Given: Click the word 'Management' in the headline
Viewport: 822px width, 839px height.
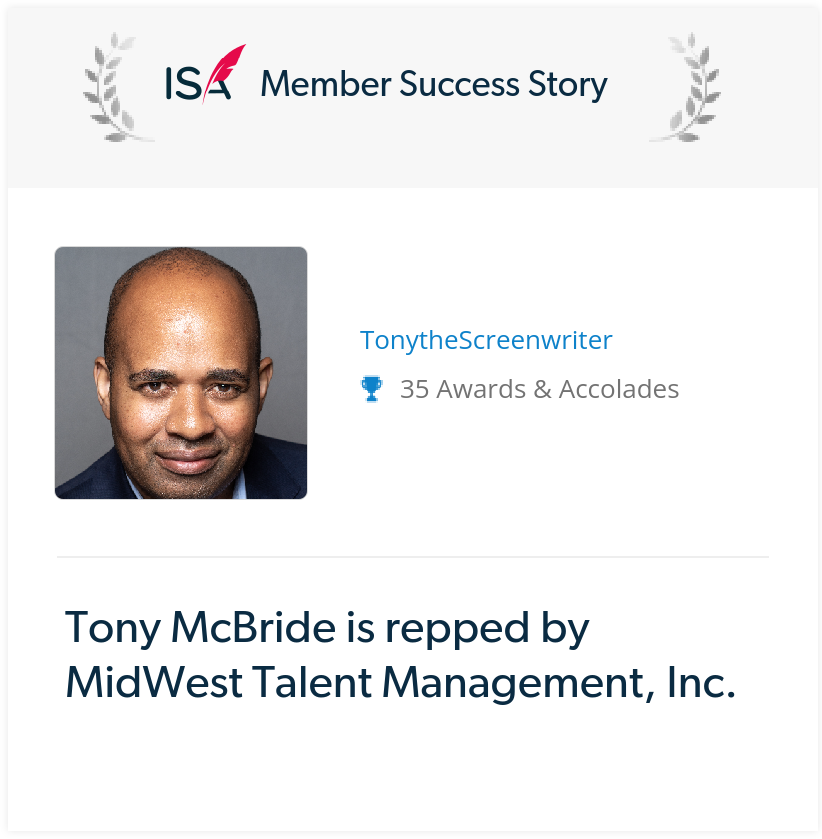Looking at the screenshot, I should click(x=513, y=684).
